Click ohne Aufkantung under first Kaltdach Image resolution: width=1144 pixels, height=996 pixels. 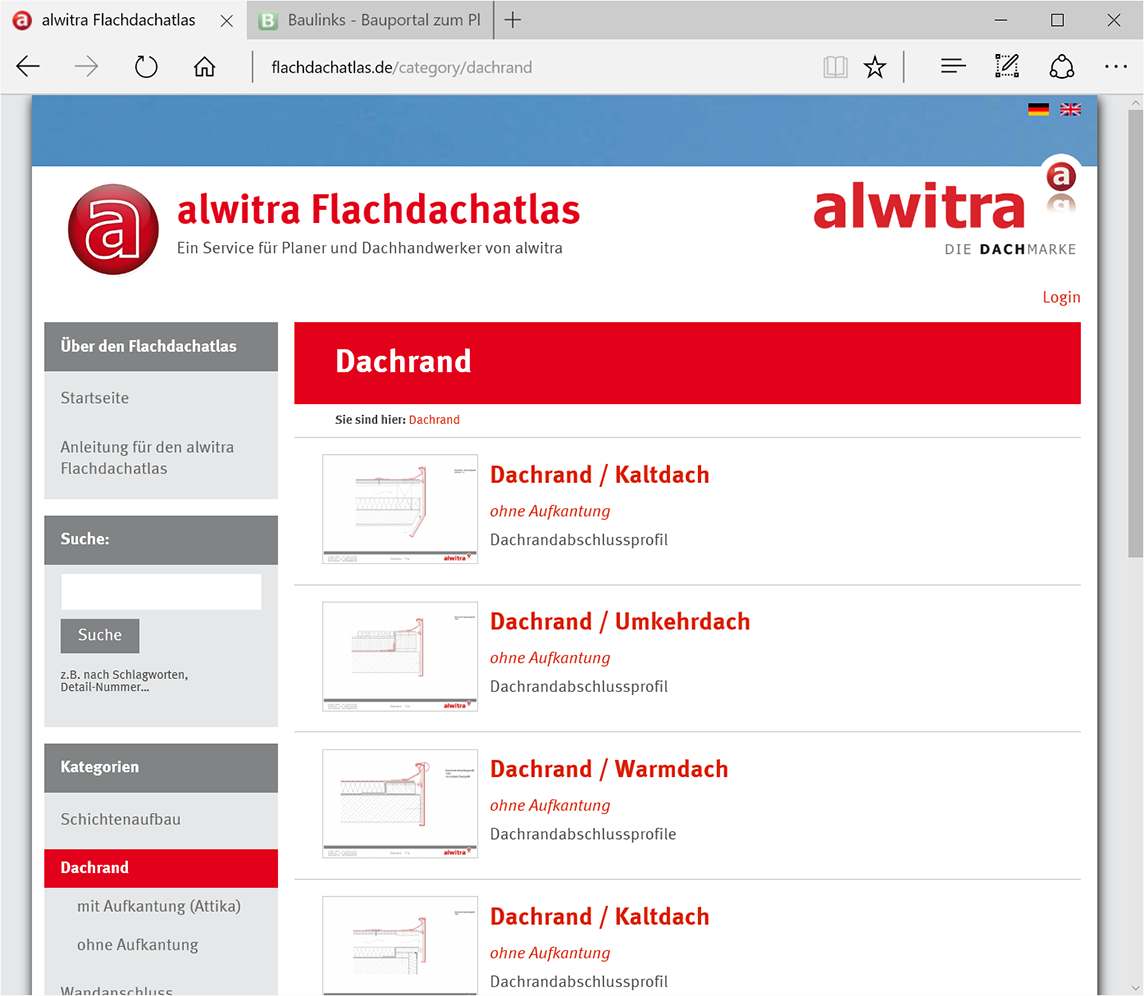point(550,511)
